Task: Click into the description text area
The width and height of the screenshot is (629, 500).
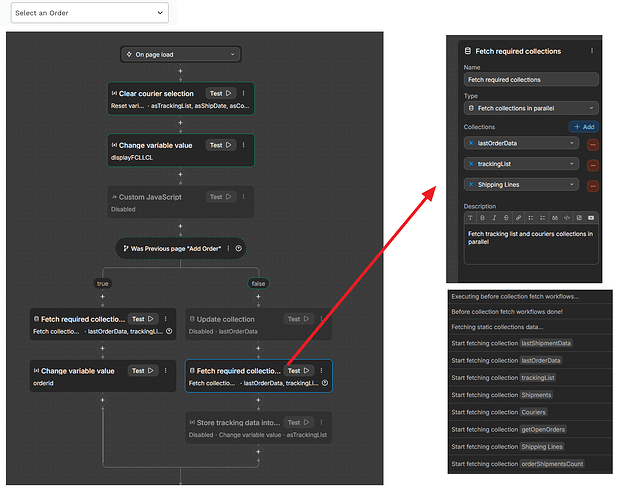Action: click(531, 244)
